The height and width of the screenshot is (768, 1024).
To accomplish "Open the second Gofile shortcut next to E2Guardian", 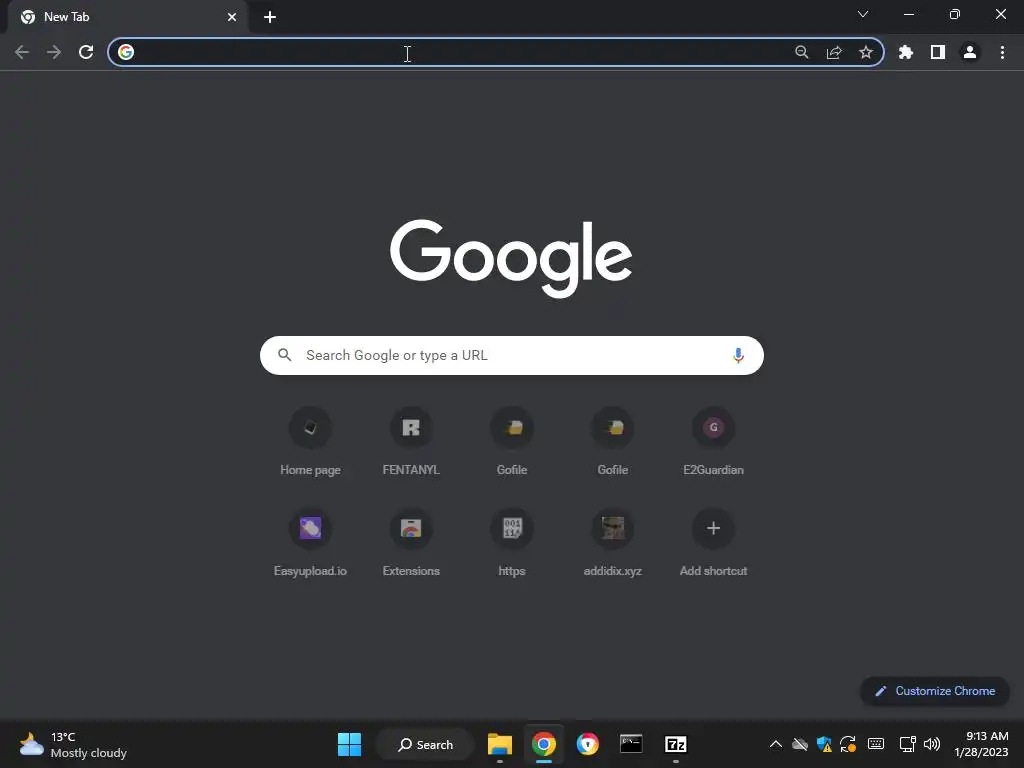I will pos(613,441).
